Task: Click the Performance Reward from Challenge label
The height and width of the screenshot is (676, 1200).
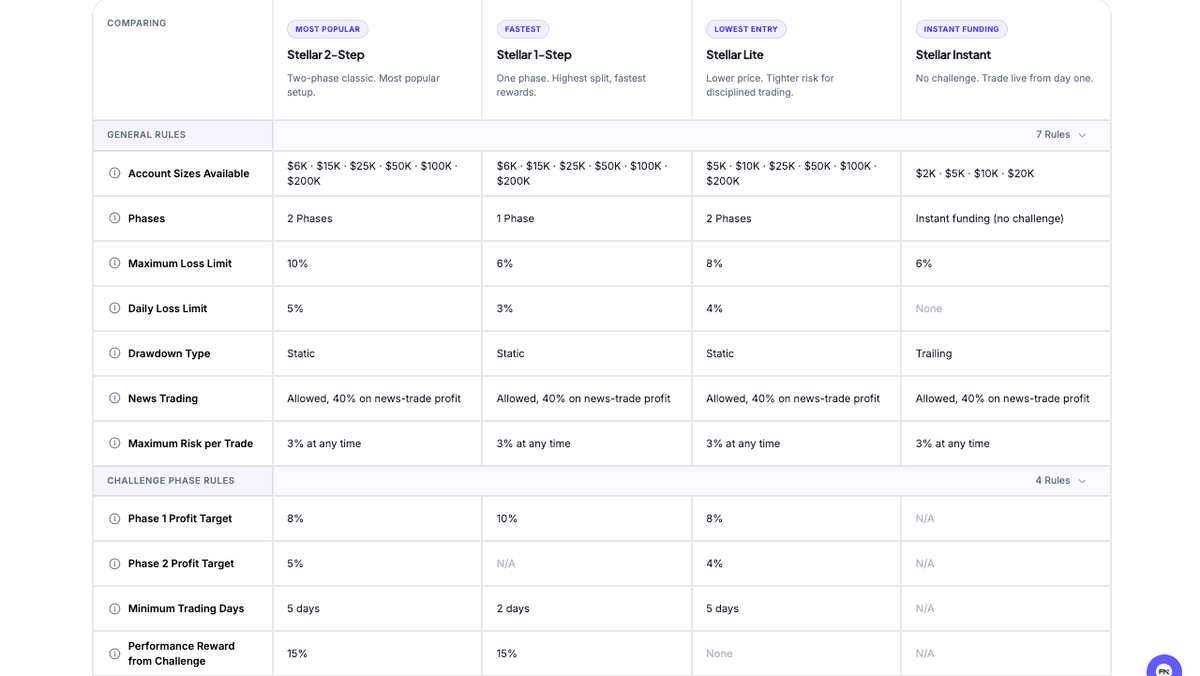Action: [181, 653]
